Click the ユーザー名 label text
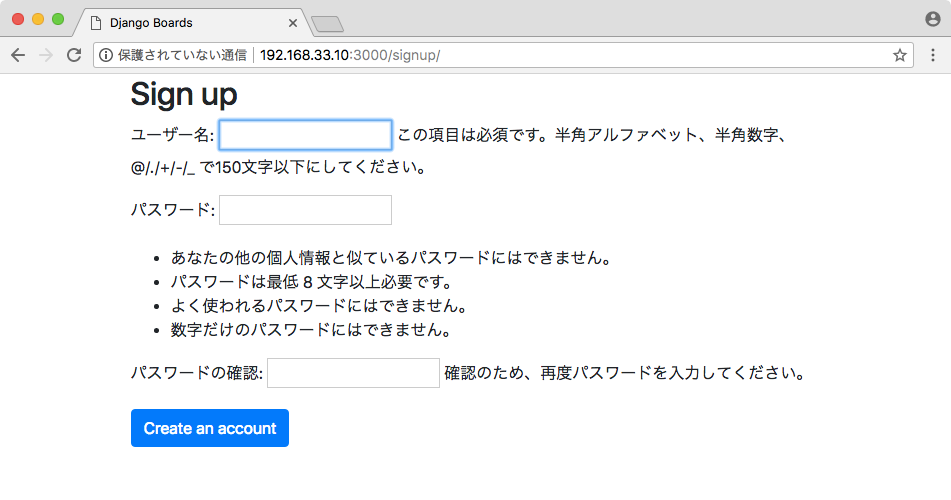The width and height of the screenshot is (951, 500). tap(172, 135)
